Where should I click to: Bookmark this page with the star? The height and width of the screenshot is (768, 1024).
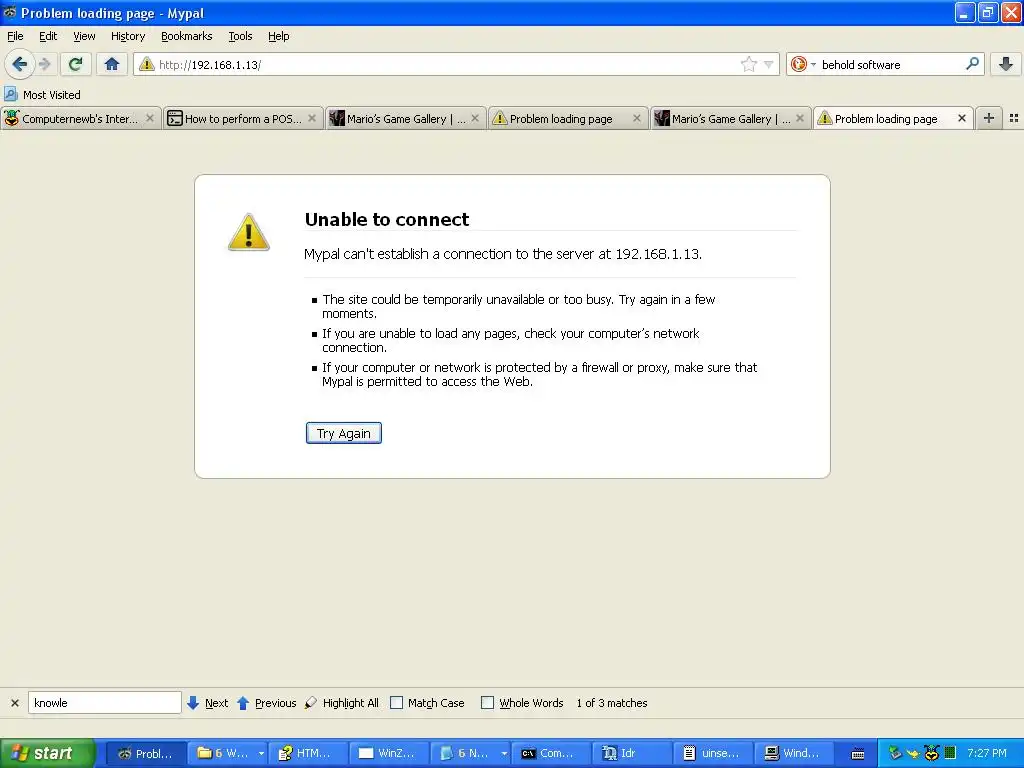pyautogui.click(x=748, y=64)
